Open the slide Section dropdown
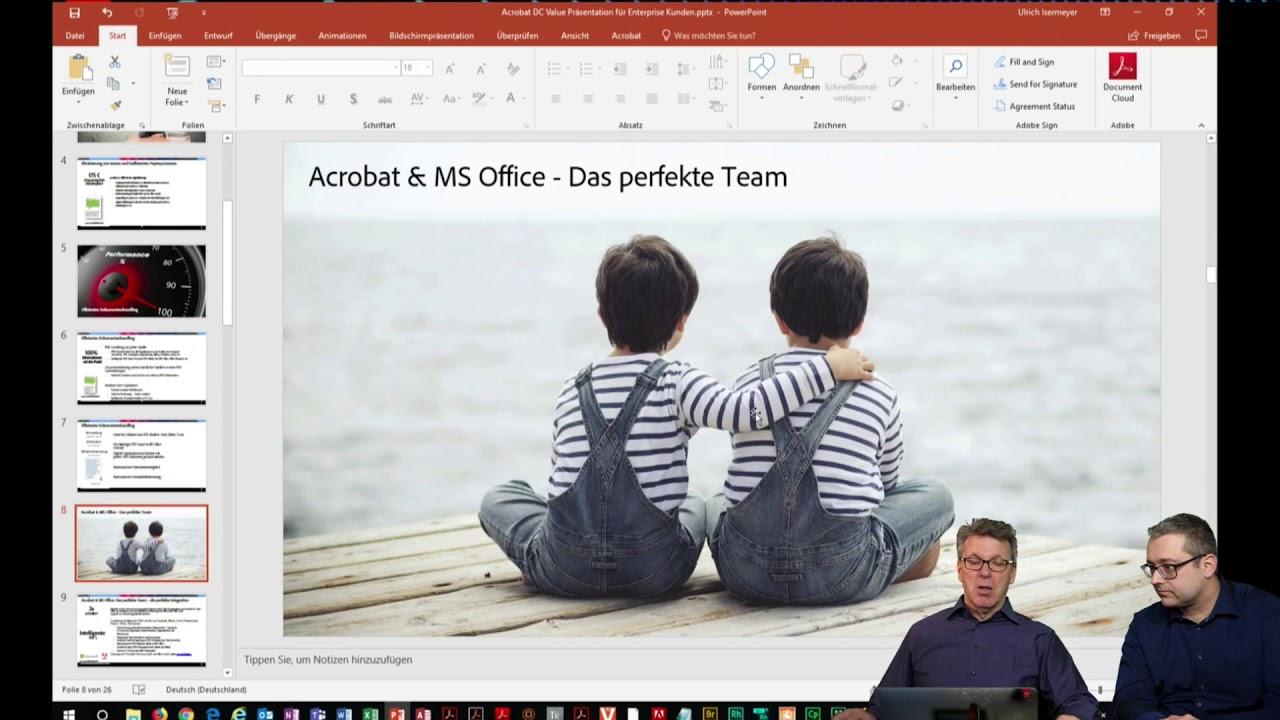 coord(215,105)
